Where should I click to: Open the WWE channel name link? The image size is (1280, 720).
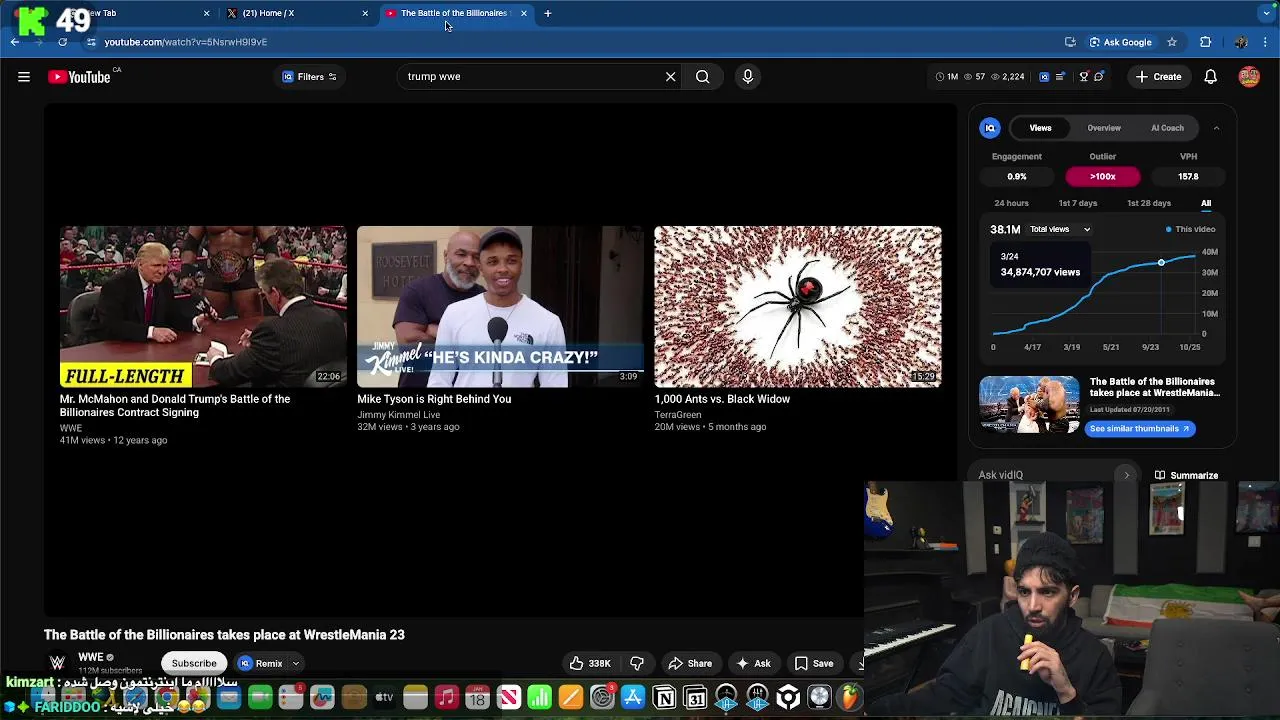click(90, 657)
